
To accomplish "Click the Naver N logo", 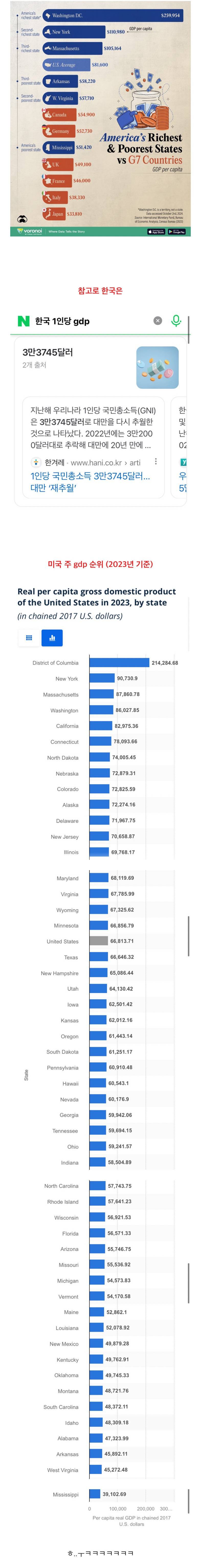I will click(x=23, y=321).
